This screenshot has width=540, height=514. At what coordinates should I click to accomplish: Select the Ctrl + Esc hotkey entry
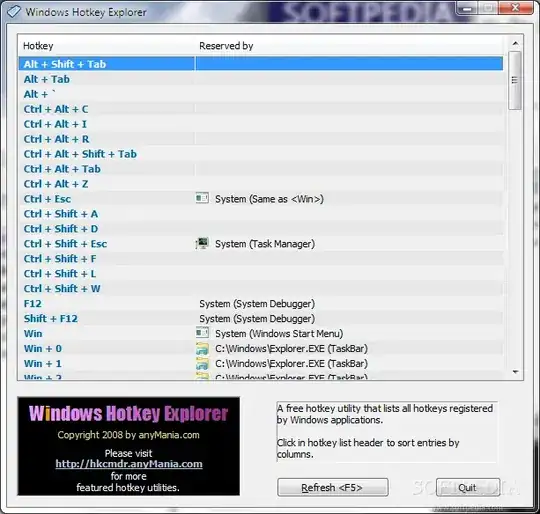pos(261,199)
